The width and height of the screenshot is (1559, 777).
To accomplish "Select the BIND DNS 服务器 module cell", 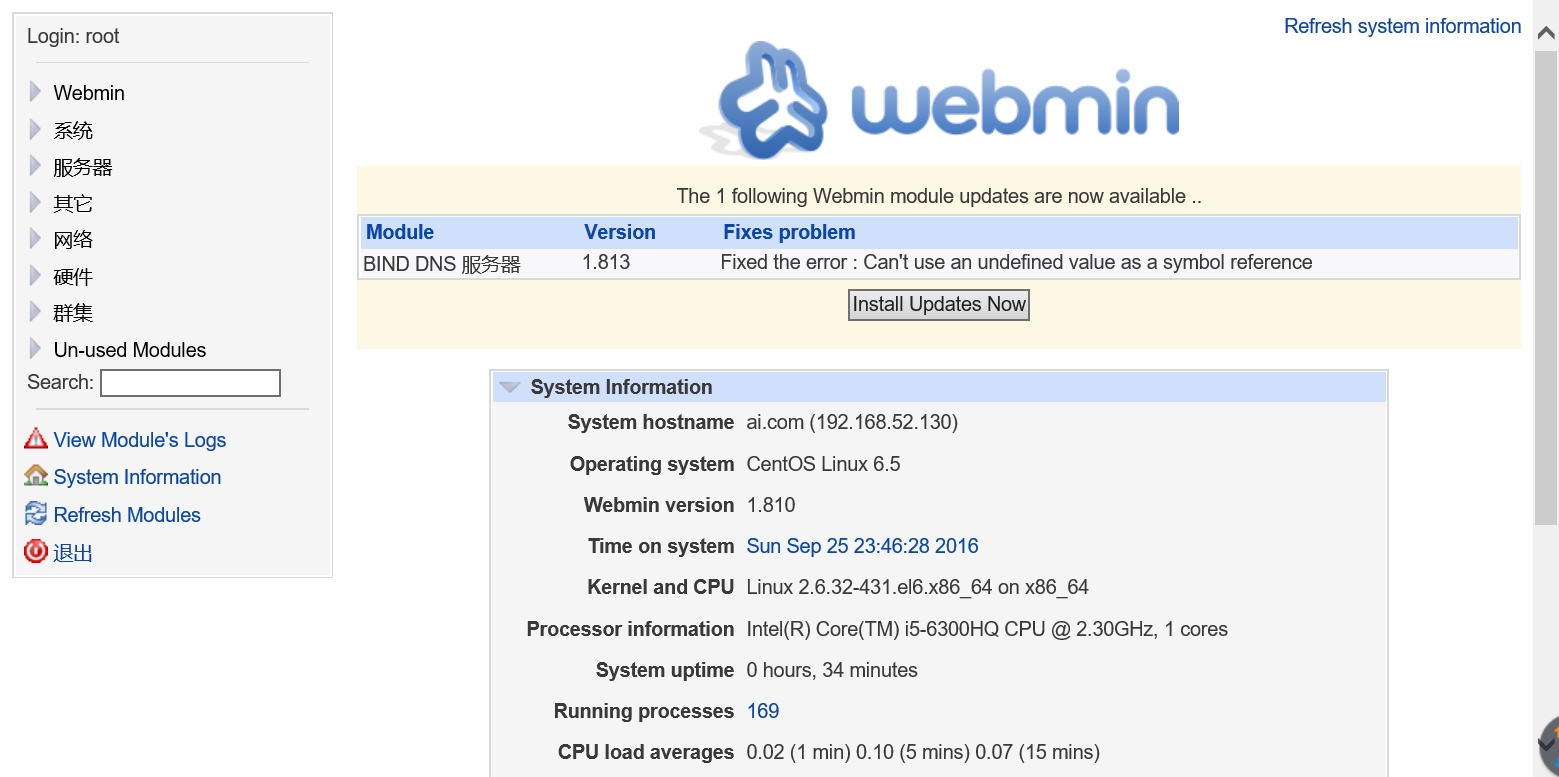I will (442, 264).
